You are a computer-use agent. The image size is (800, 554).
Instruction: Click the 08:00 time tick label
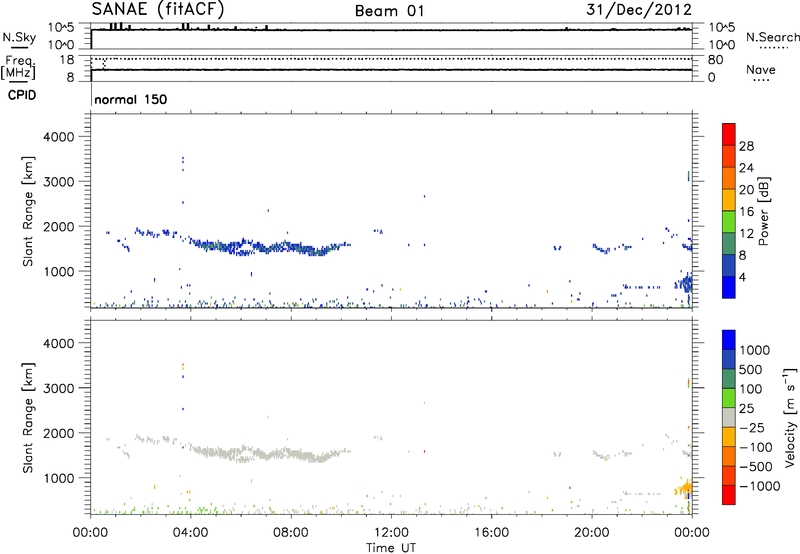[x=291, y=533]
